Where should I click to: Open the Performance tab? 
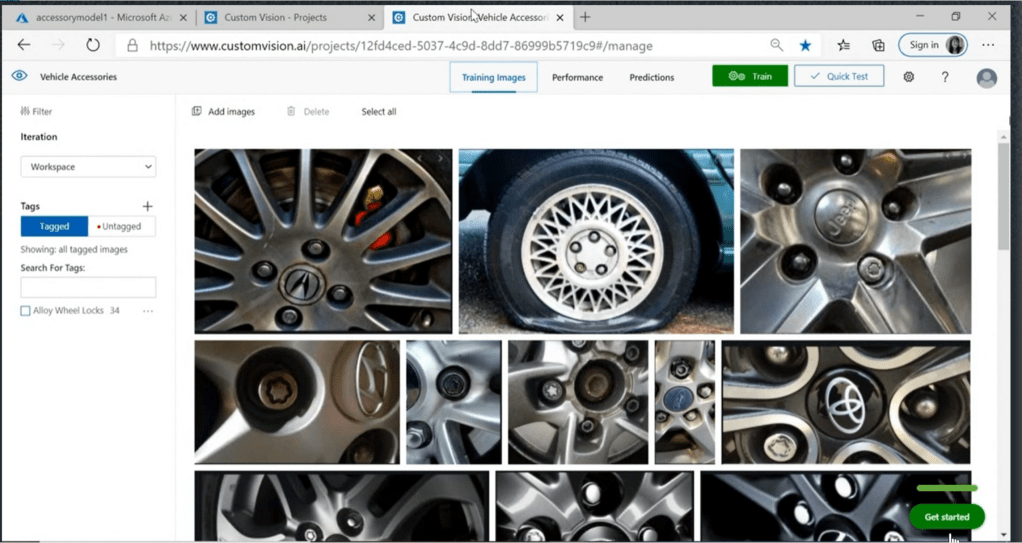click(x=577, y=77)
